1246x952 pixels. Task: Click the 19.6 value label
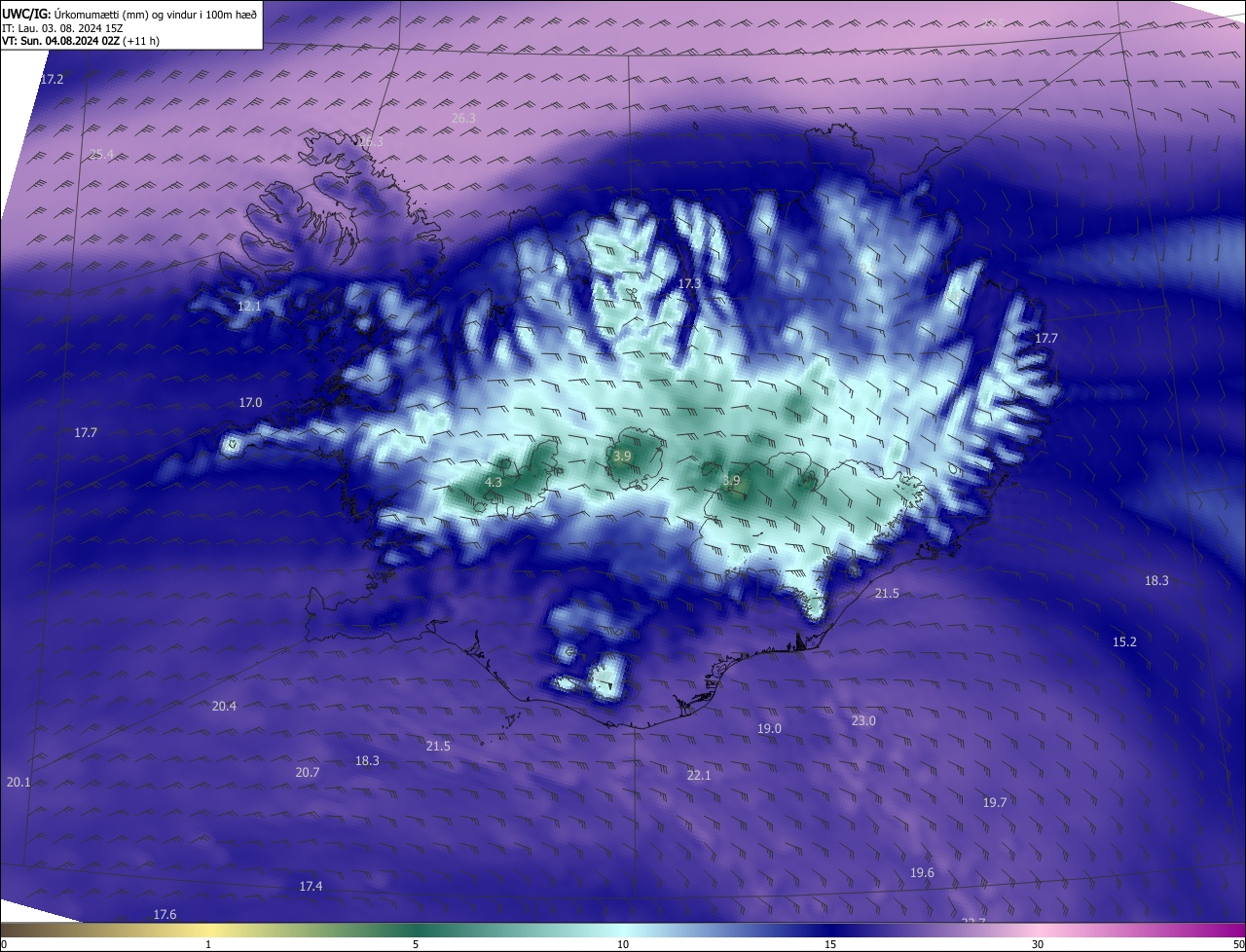(x=922, y=872)
